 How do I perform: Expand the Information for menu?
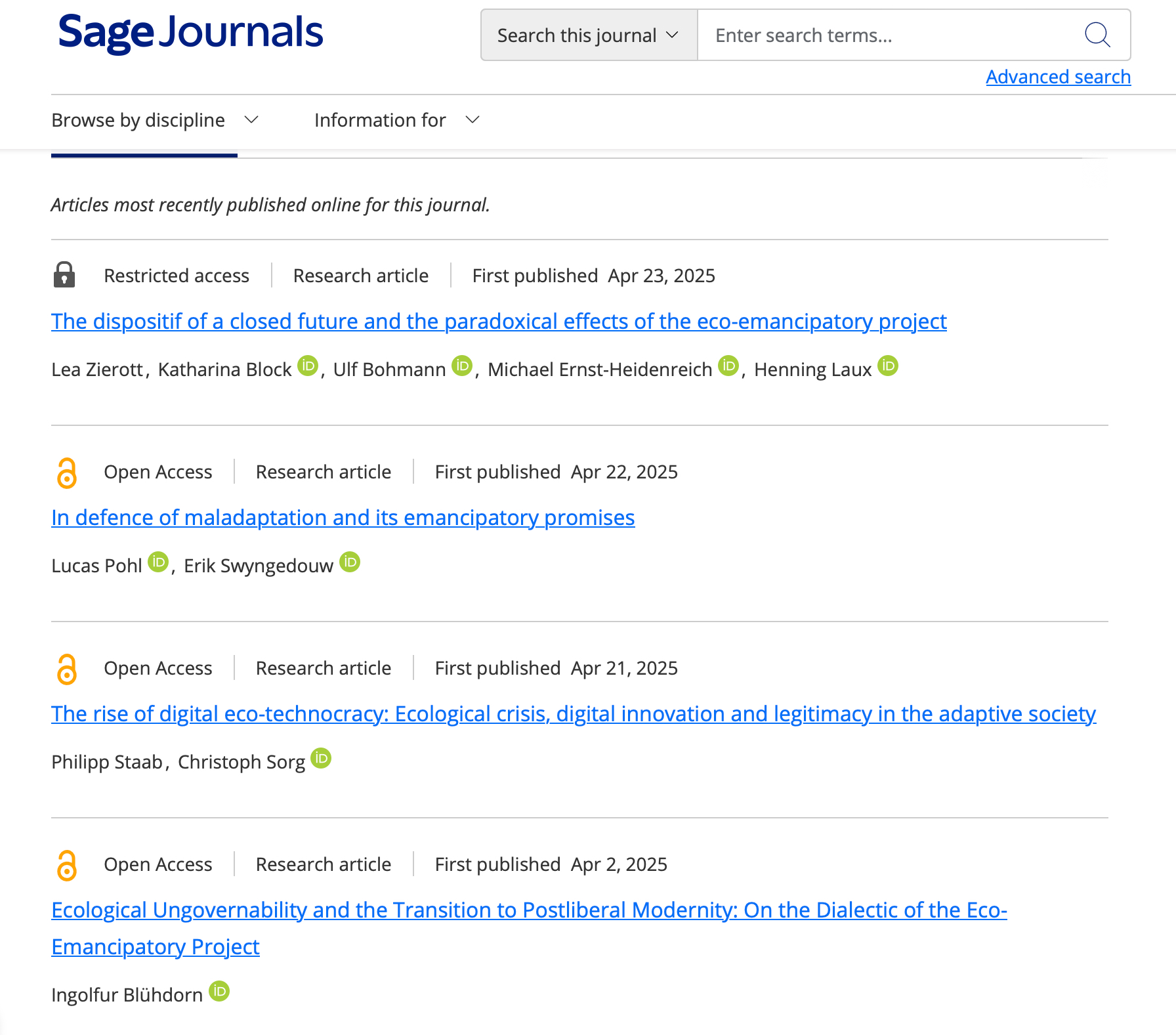[x=396, y=120]
